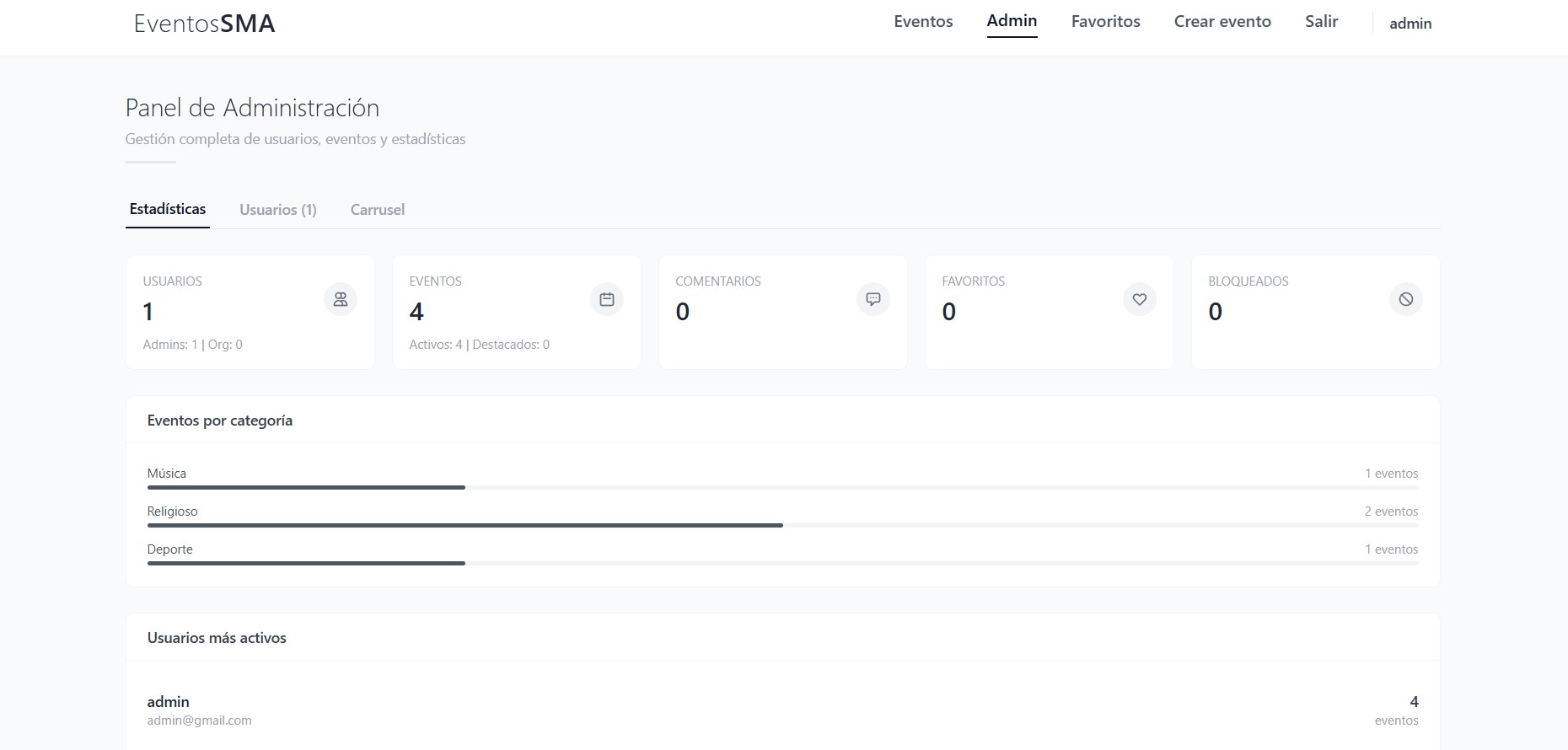1568x750 pixels.
Task: Click the FAVORITOS card label
Action: 973,281
